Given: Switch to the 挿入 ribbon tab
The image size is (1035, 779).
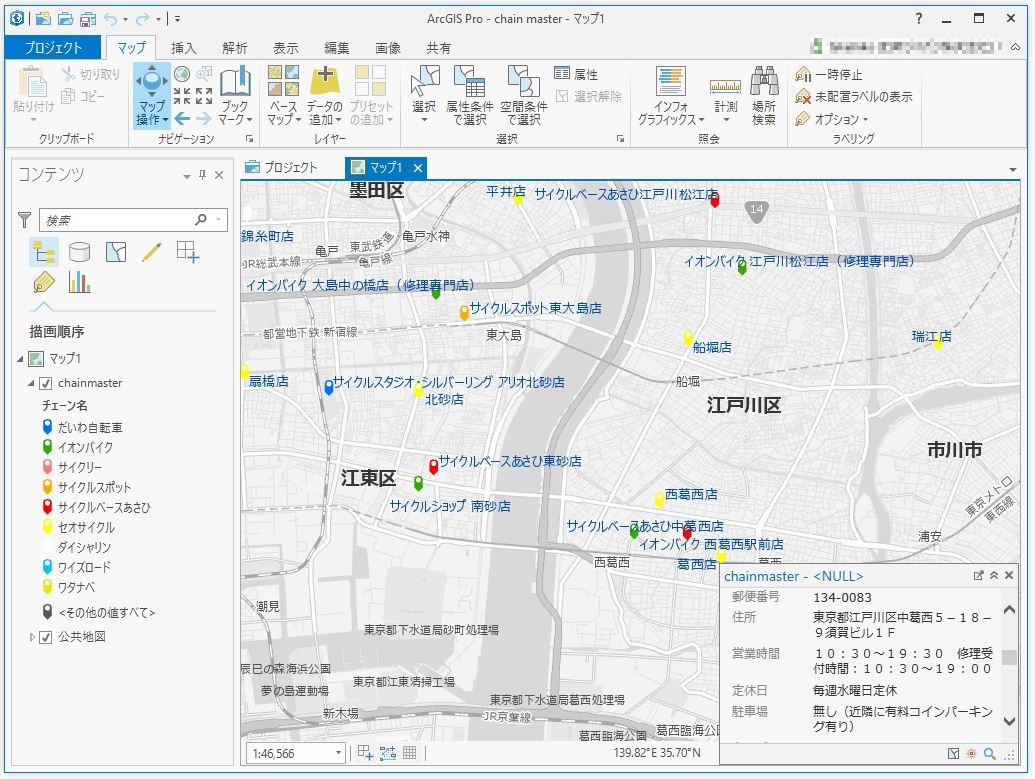Looking at the screenshot, I should coord(184,48).
